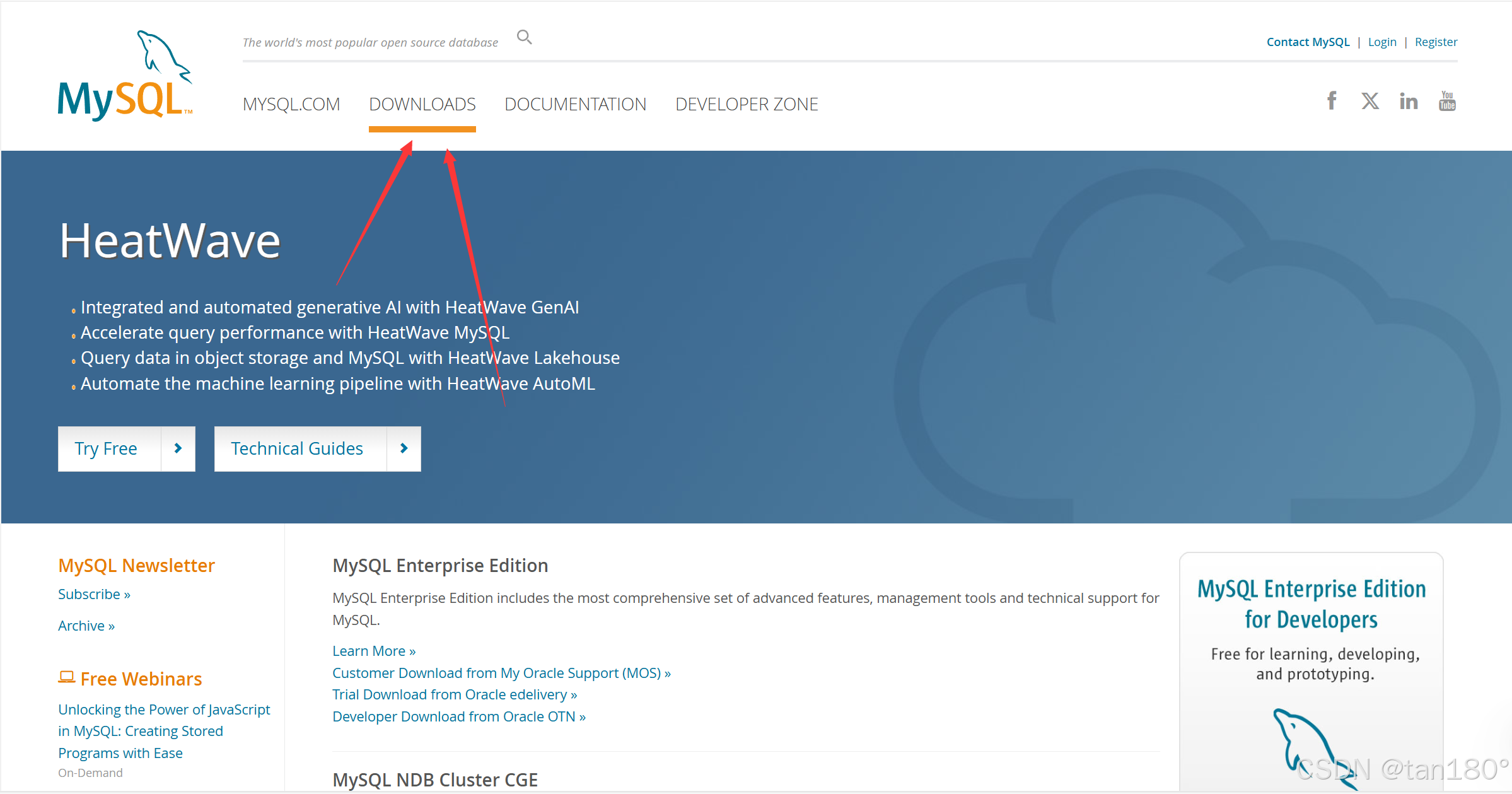Click the MySQL Enterprise Edition for Developers banner
The image size is (1512, 794).
click(x=1311, y=671)
